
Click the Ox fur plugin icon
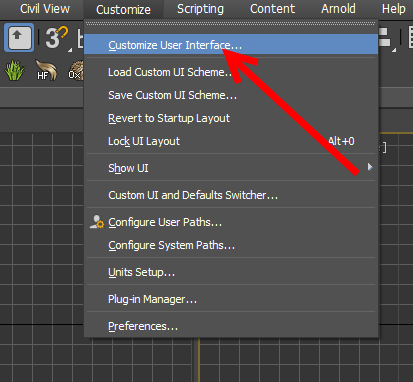click(76, 70)
